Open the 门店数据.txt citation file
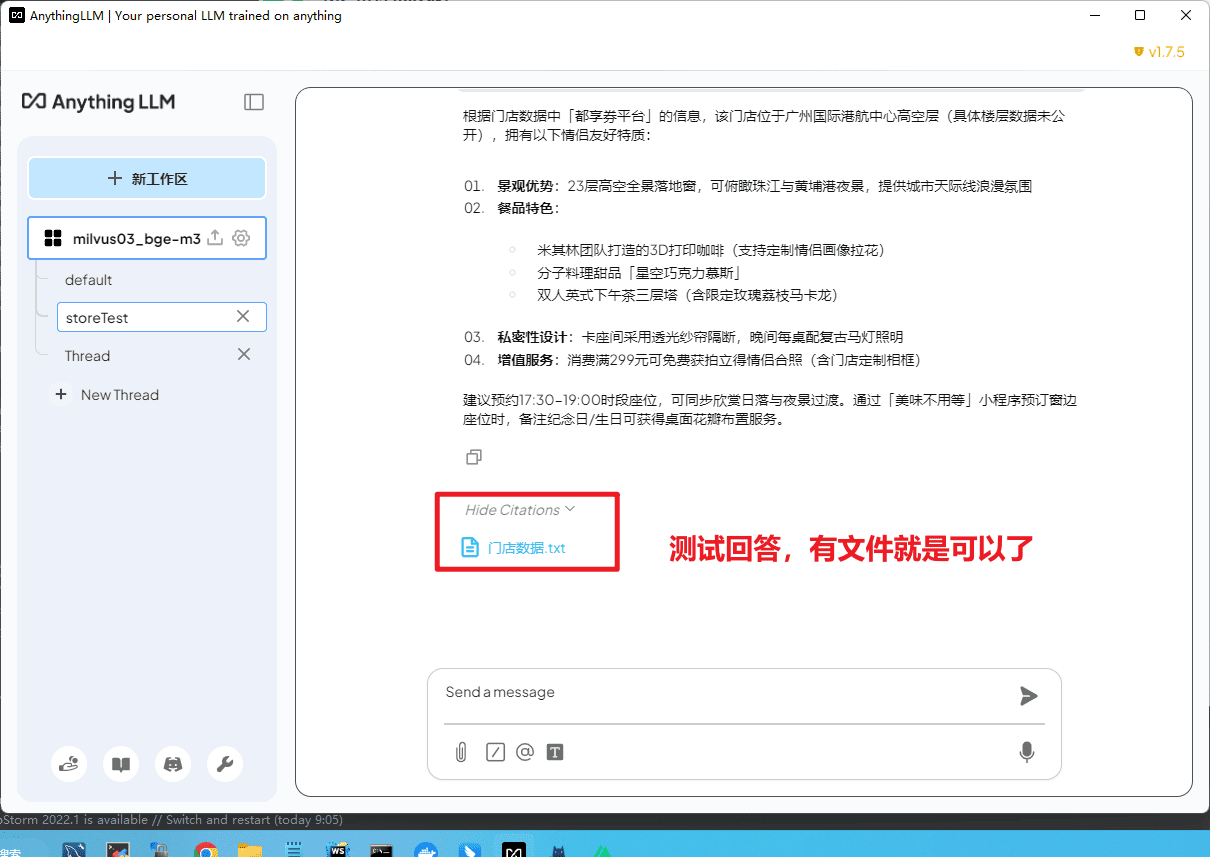The height and width of the screenshot is (857, 1210). [526, 548]
